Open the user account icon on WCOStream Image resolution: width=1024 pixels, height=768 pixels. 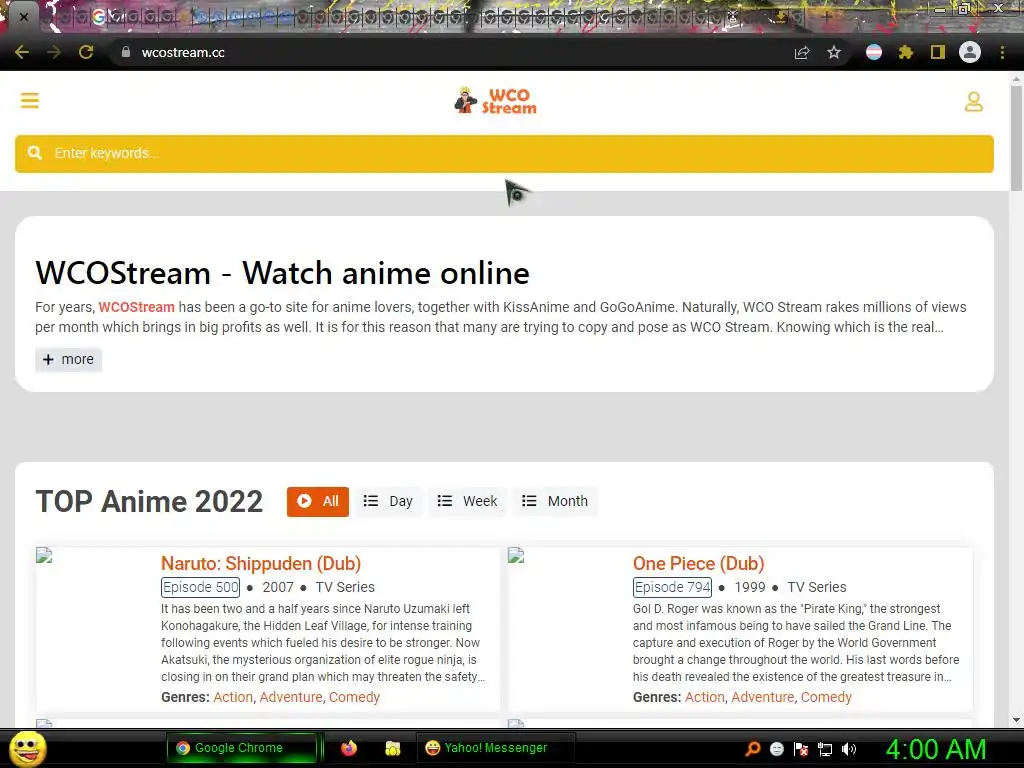(x=974, y=101)
